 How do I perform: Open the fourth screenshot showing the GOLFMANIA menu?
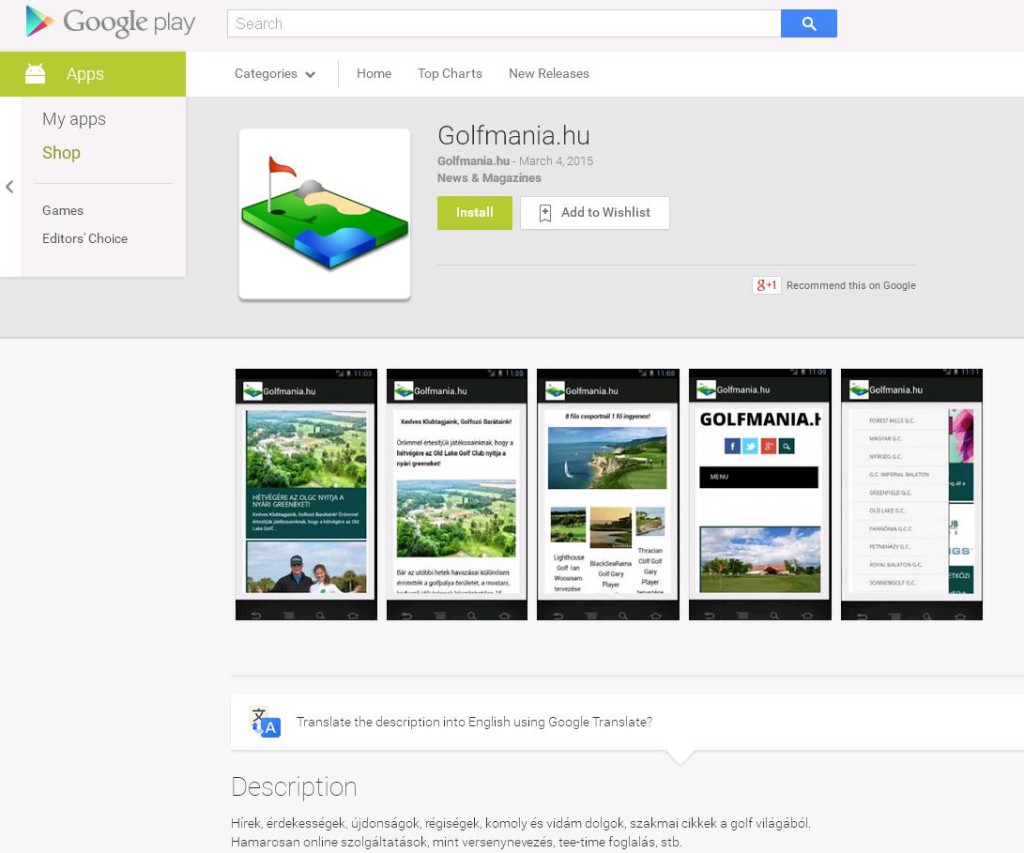pyautogui.click(x=760, y=494)
